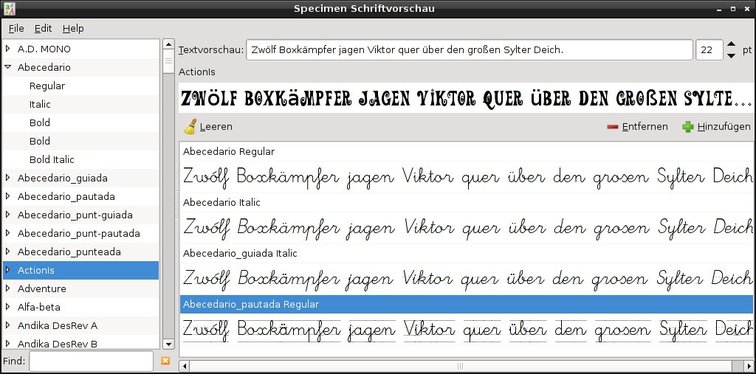Click the Specimen app icon in title bar
756x374 pixels.
click(x=9, y=8)
